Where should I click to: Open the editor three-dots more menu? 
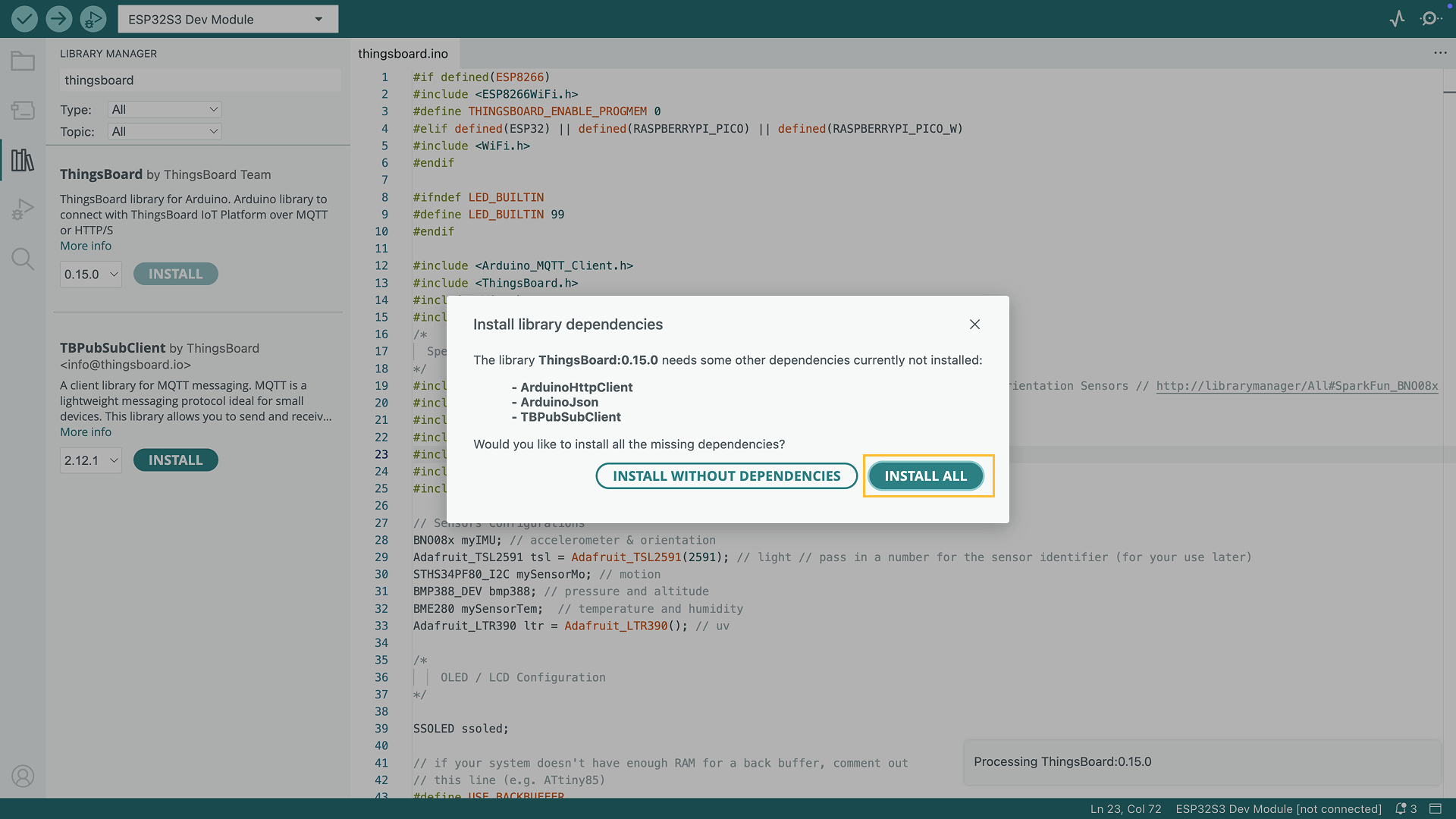(1440, 53)
